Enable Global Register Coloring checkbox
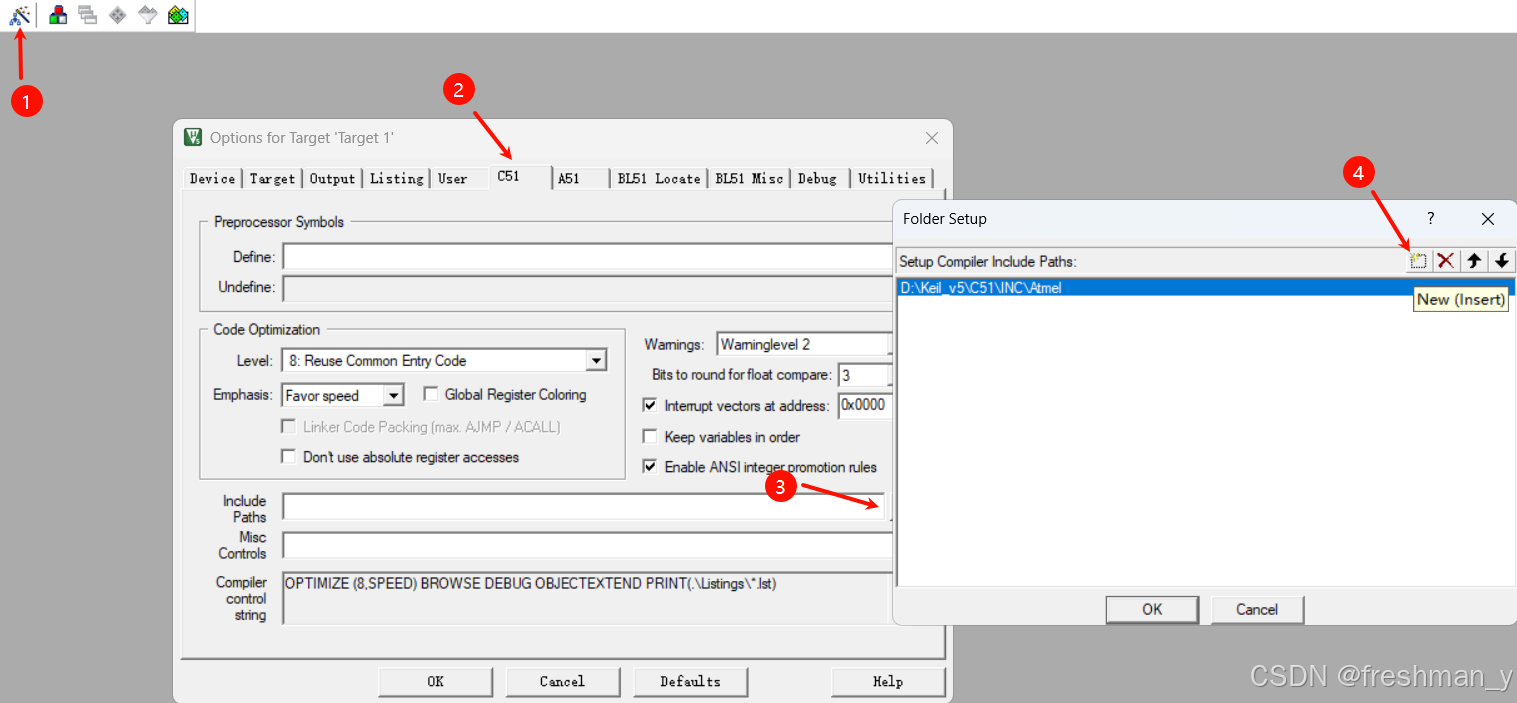 [431, 395]
